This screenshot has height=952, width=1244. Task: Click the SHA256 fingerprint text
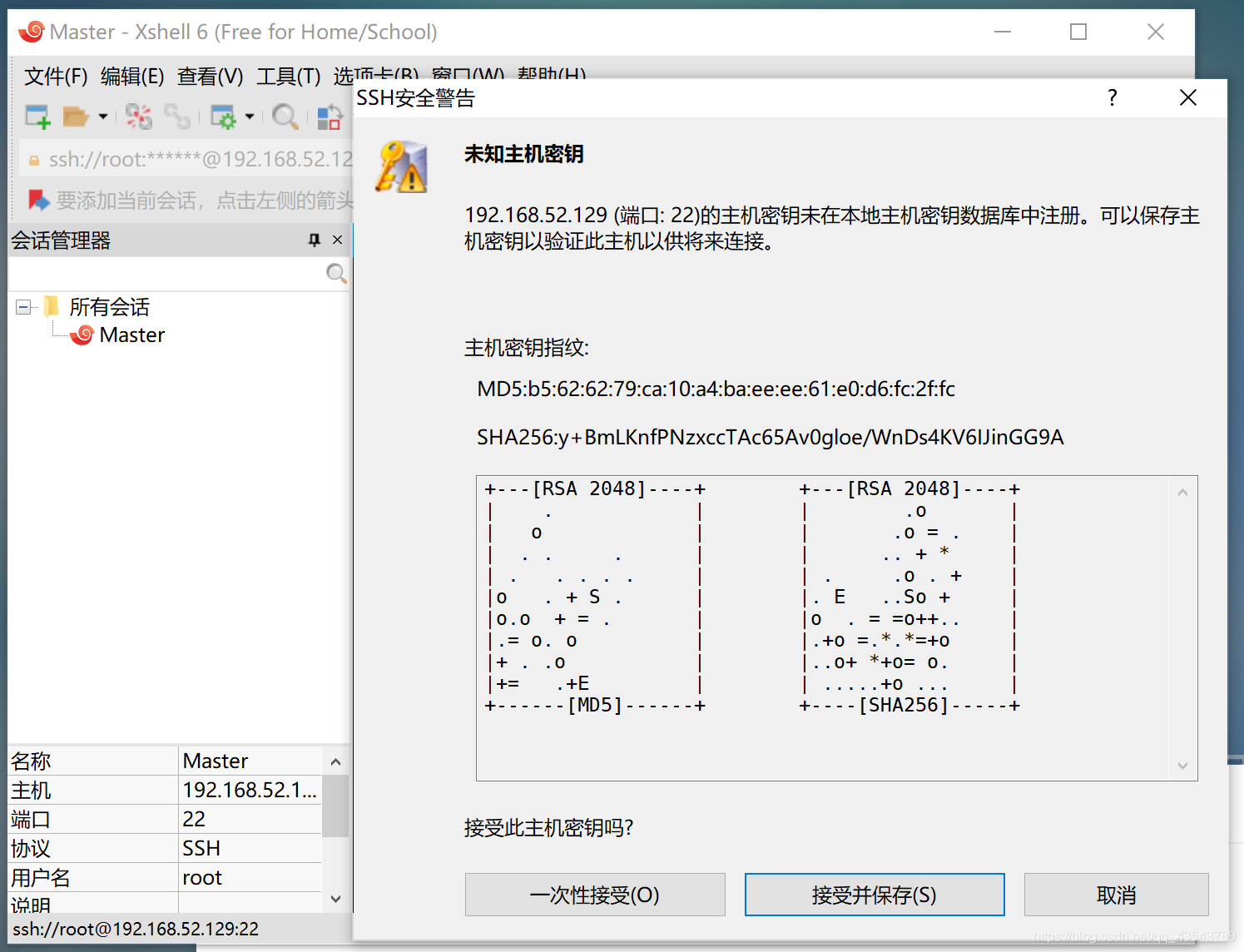pyautogui.click(x=771, y=438)
